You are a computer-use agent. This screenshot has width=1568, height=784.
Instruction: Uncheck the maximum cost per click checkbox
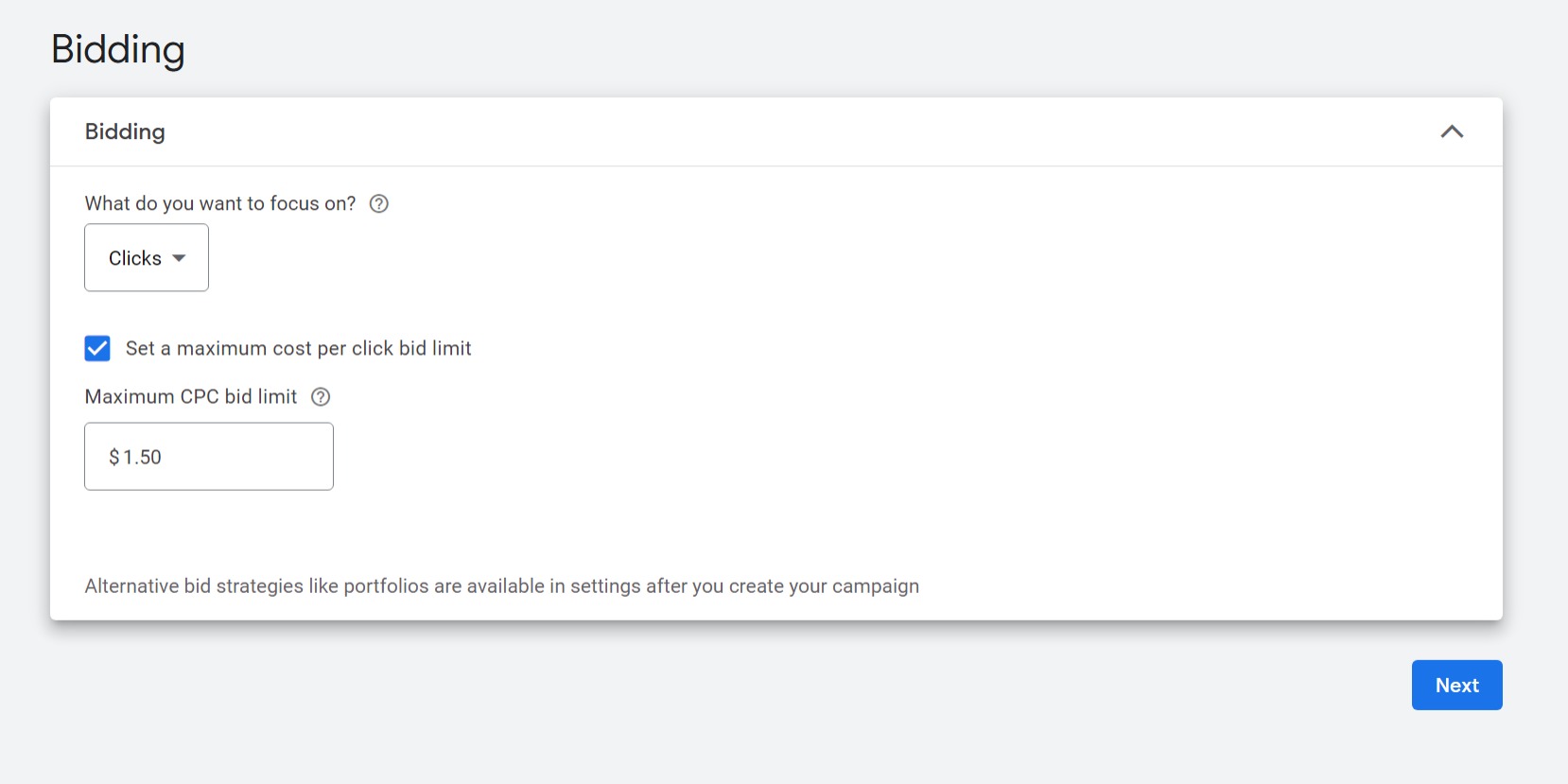97,348
